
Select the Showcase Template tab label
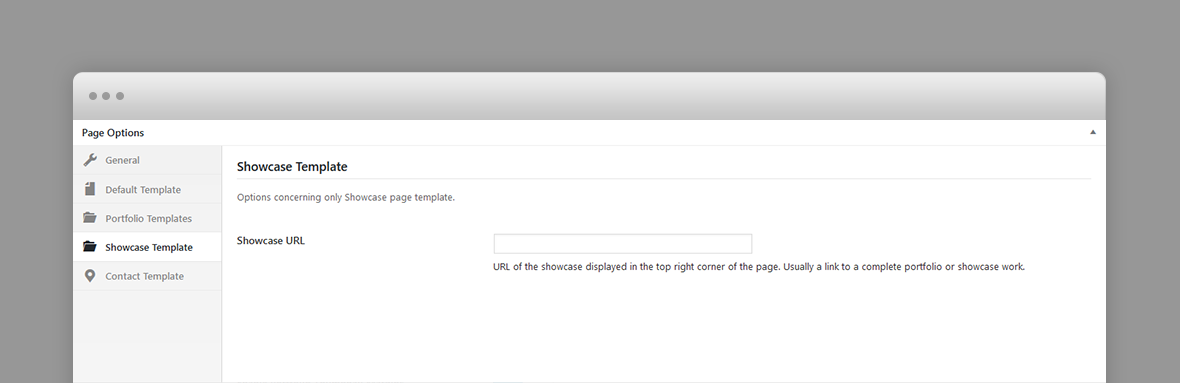pyautogui.click(x=149, y=247)
